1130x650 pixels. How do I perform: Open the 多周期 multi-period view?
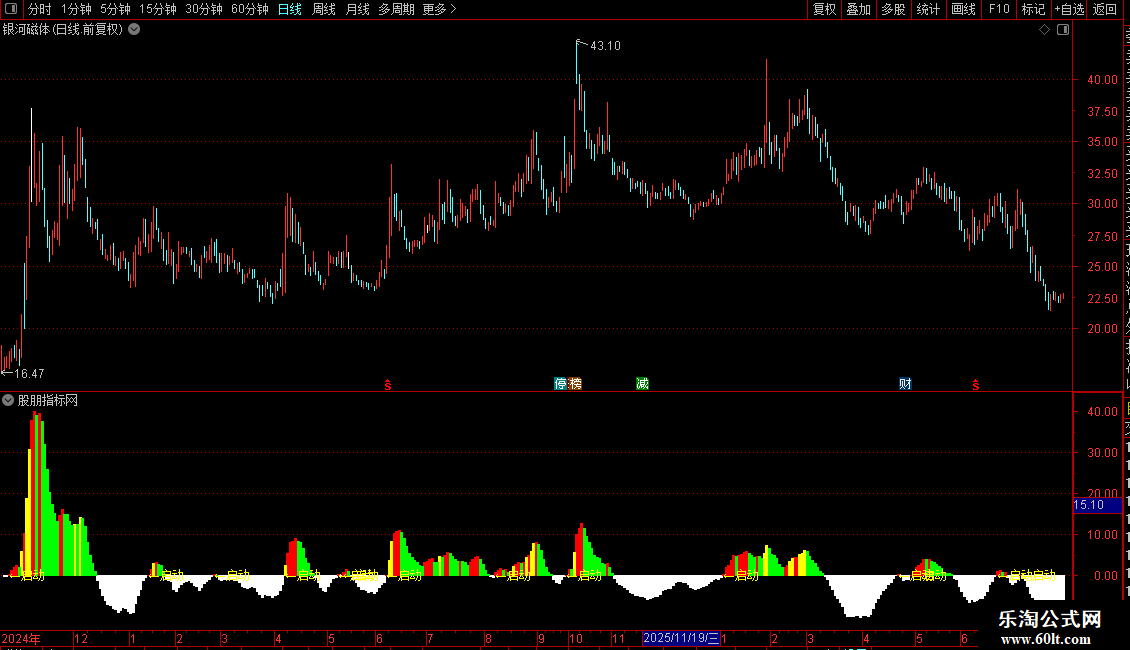click(396, 9)
